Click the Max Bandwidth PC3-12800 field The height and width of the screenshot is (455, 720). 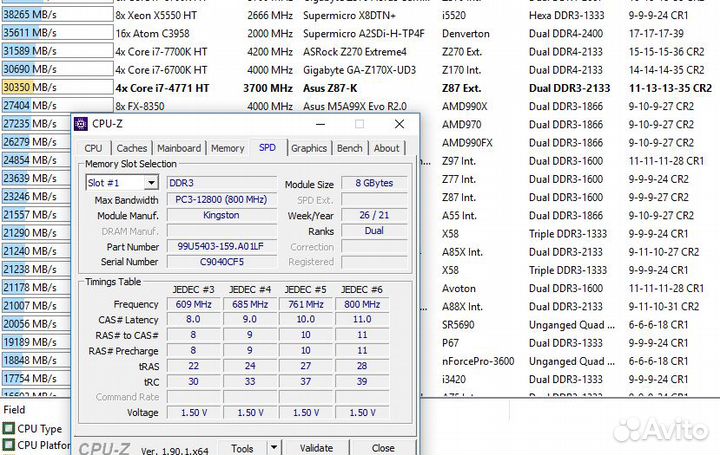coord(222,200)
